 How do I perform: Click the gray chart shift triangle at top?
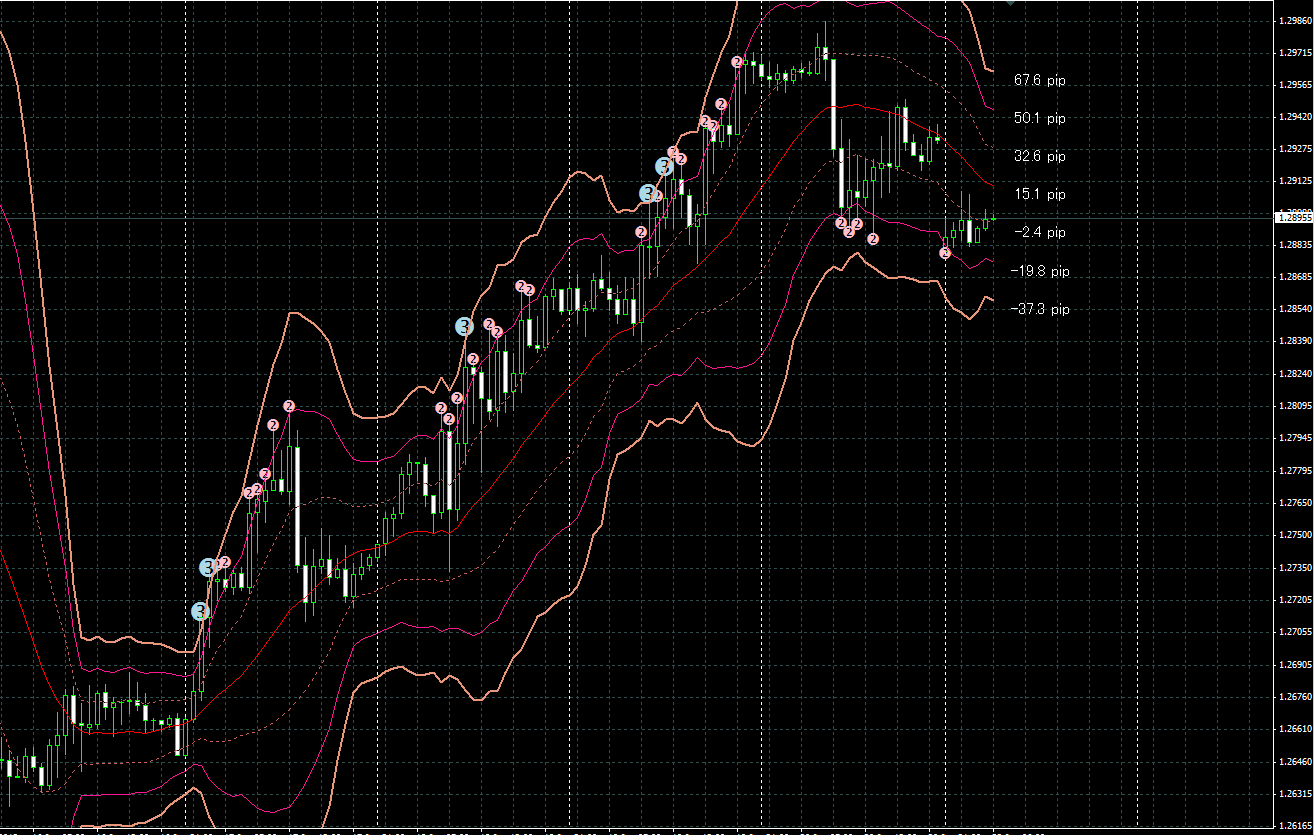[x=1010, y=4]
